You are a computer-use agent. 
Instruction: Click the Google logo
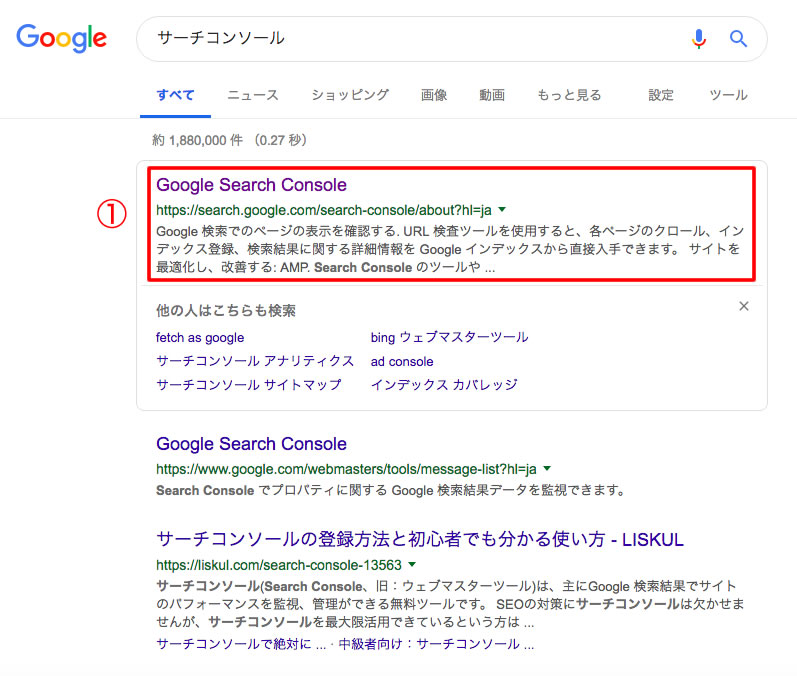pyautogui.click(x=61, y=38)
